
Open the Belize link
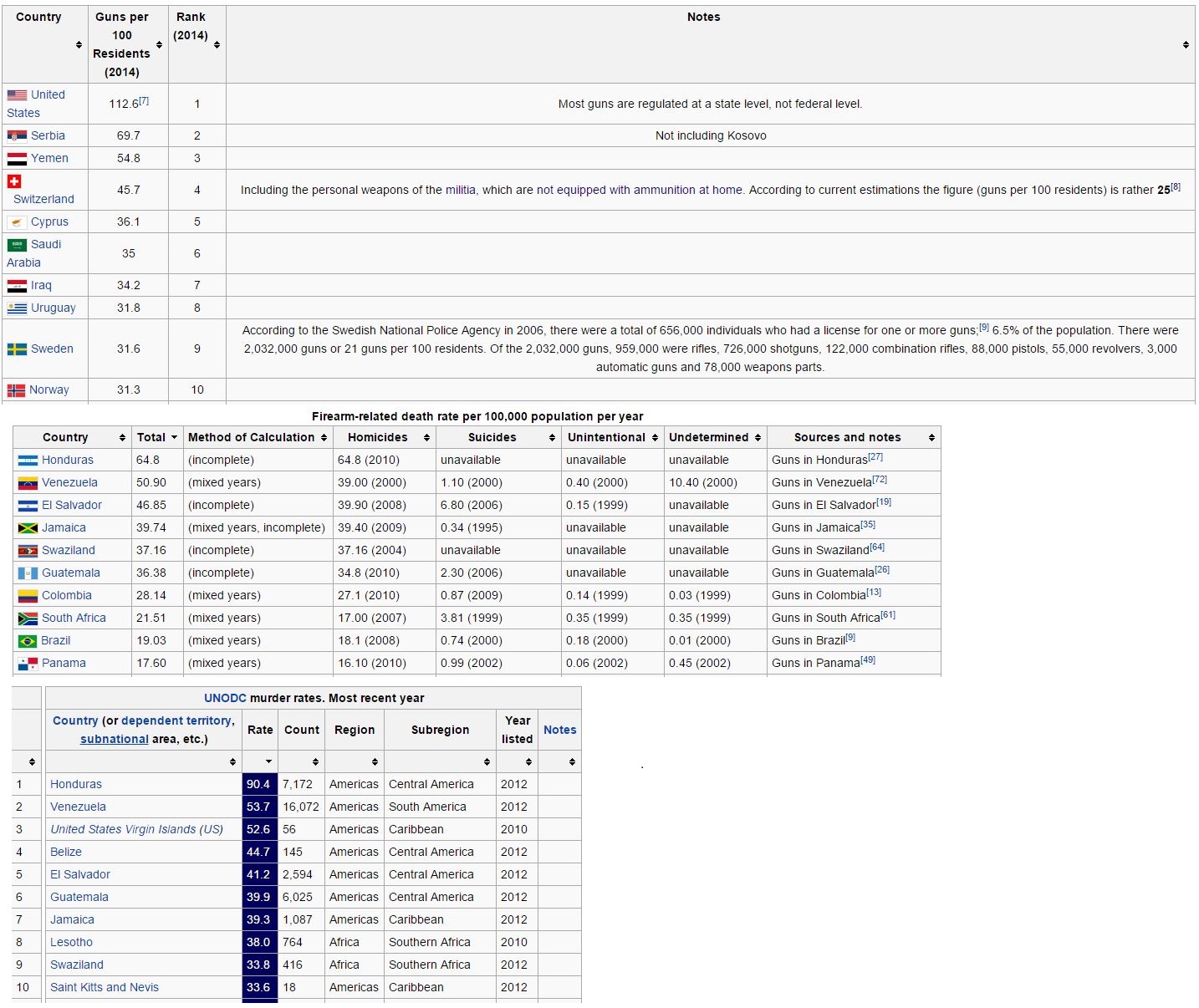pos(66,852)
